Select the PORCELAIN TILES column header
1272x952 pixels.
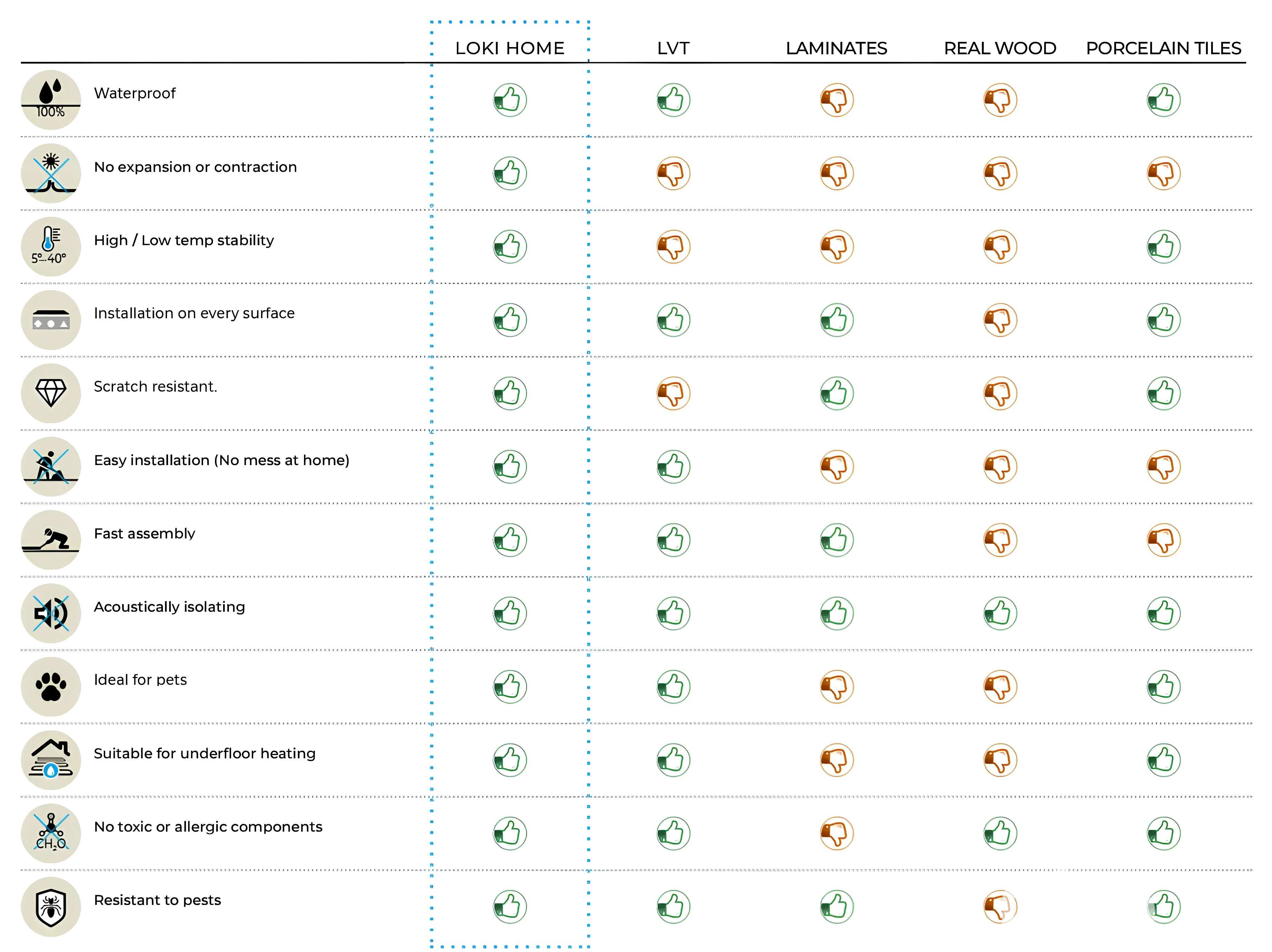click(1163, 48)
